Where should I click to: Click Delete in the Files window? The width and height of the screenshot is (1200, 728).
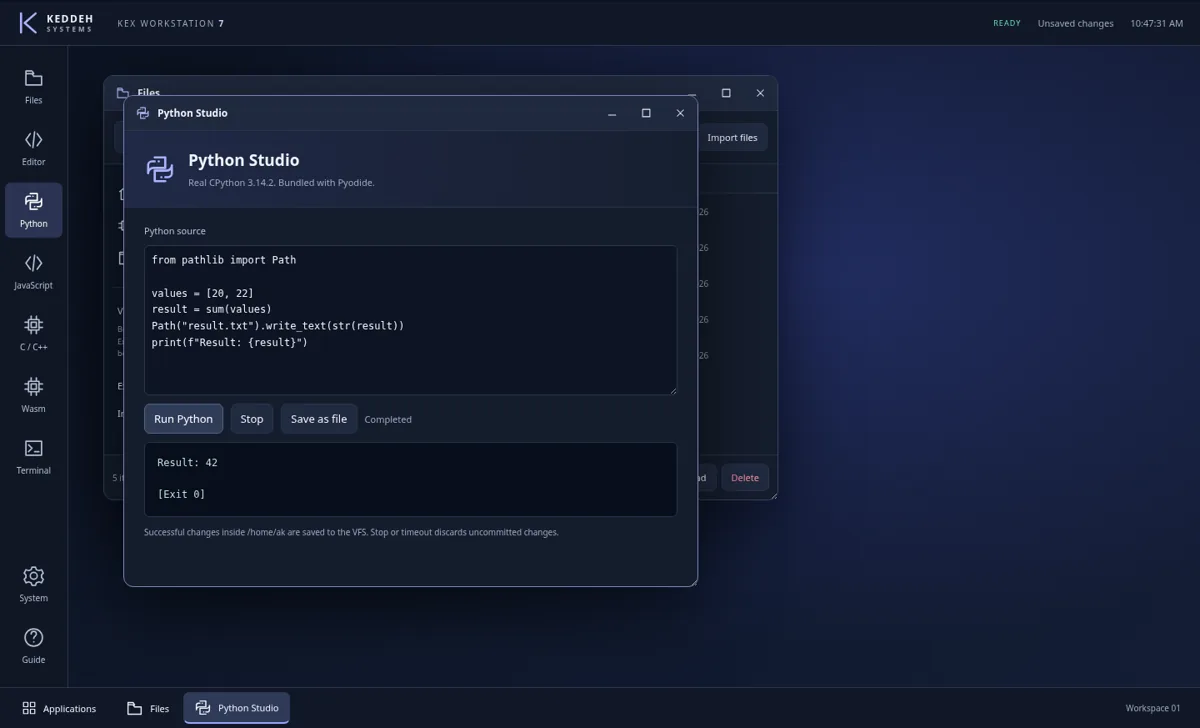[745, 477]
